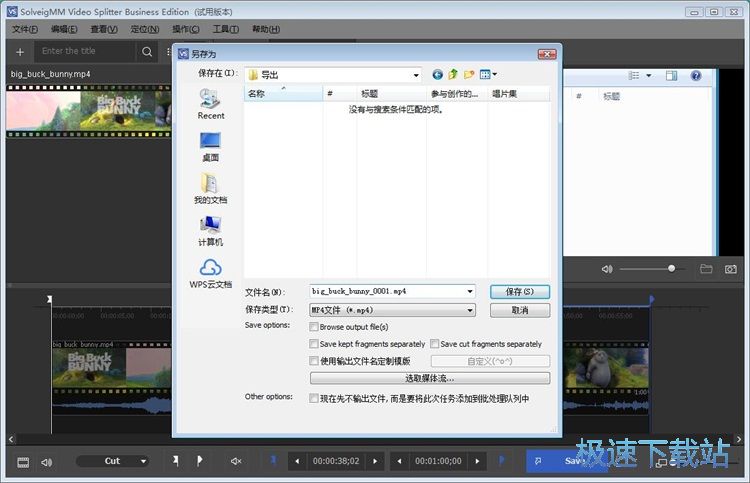Increase the 00:01:00;00 time with the right arrow
This screenshot has width=750, height=483.
pyautogui.click(x=477, y=461)
